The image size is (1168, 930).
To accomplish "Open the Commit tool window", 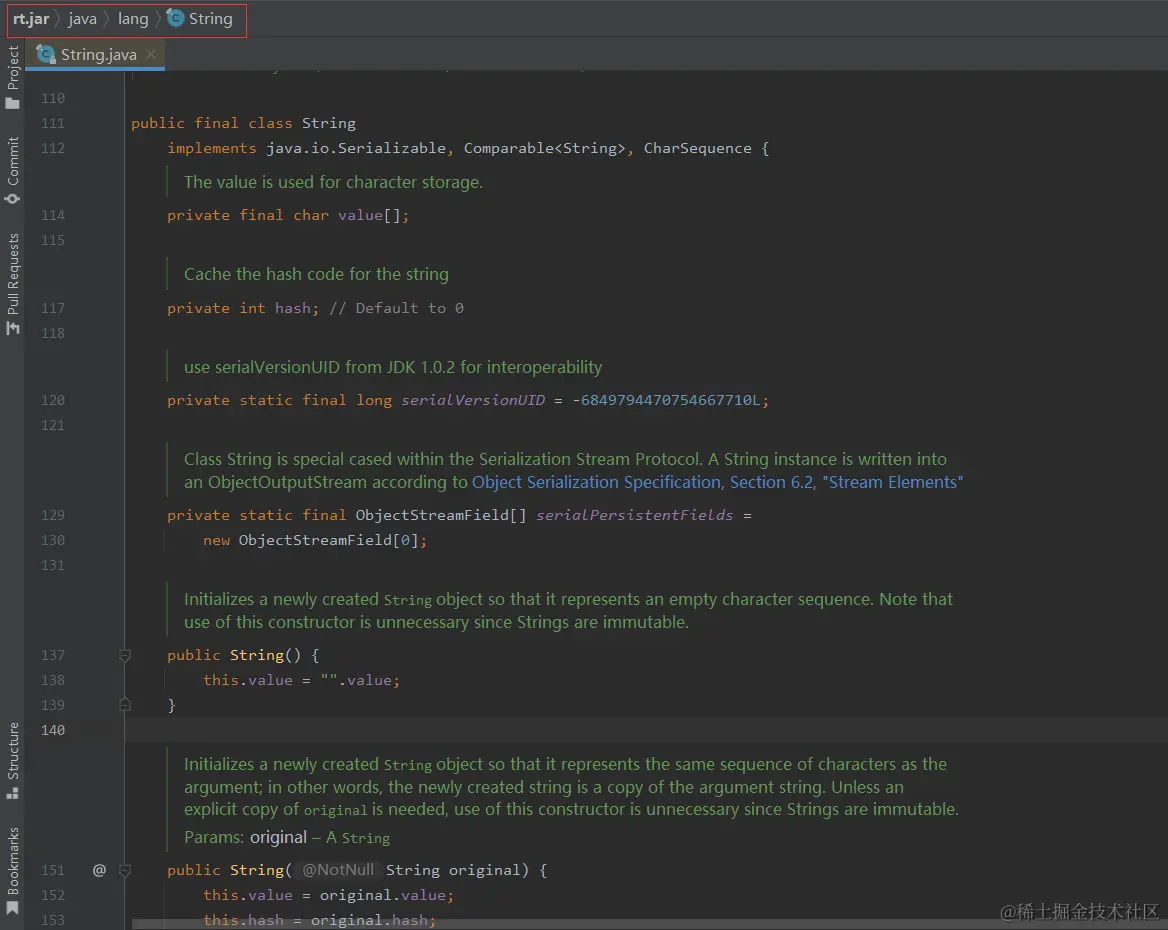I will (12, 171).
